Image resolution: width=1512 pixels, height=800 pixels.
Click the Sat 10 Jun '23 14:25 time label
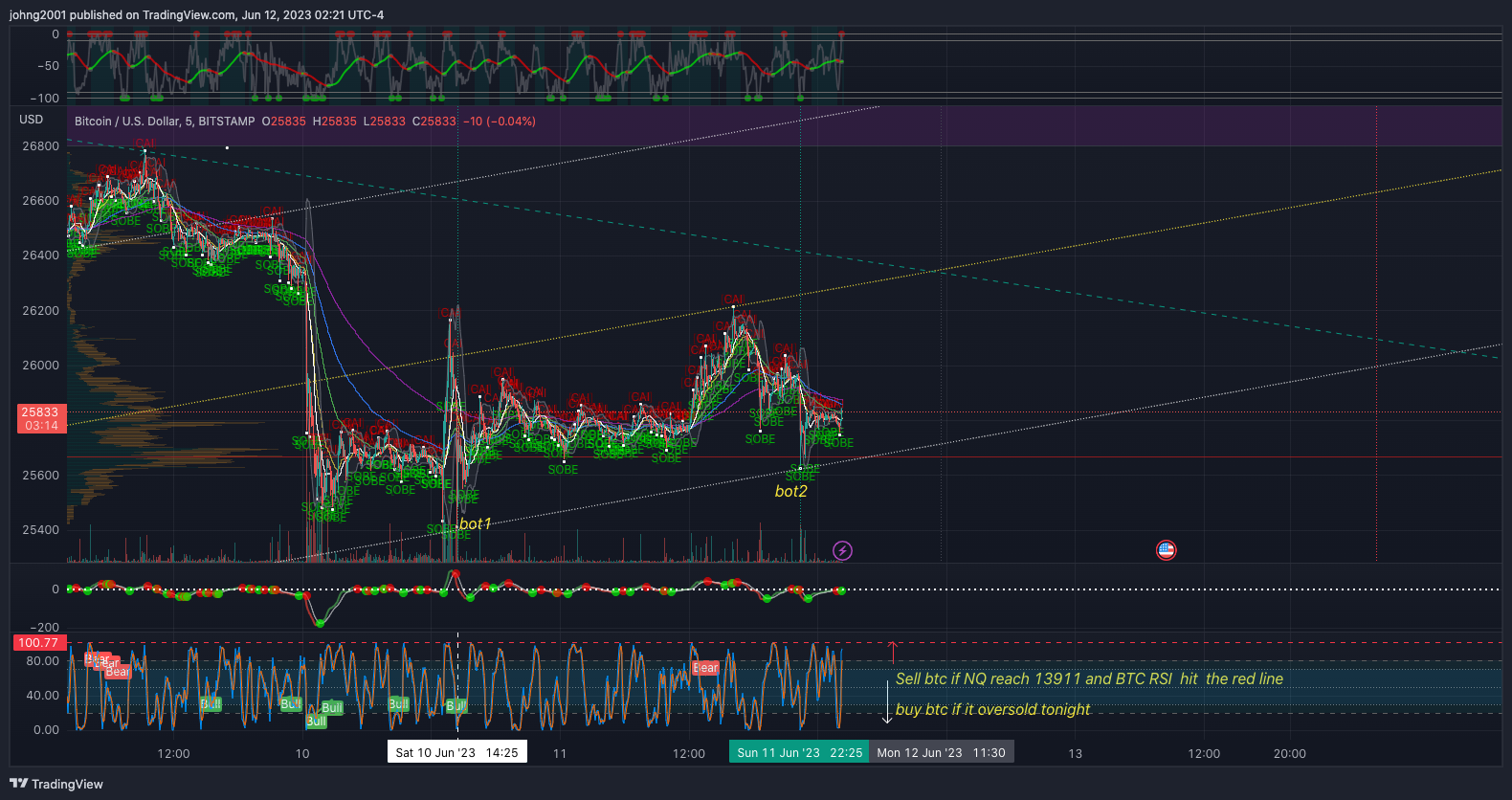point(456,752)
